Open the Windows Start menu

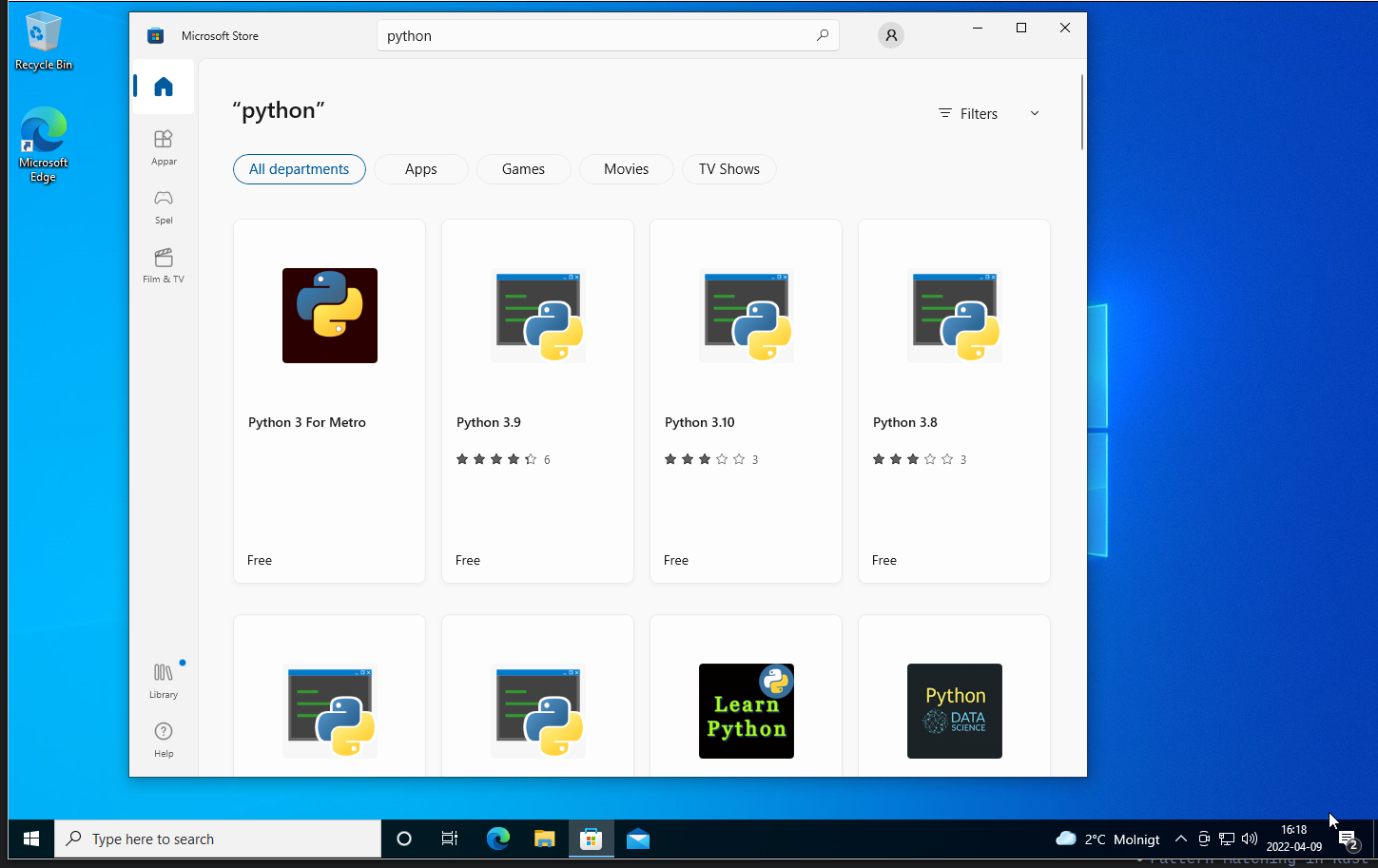31,839
